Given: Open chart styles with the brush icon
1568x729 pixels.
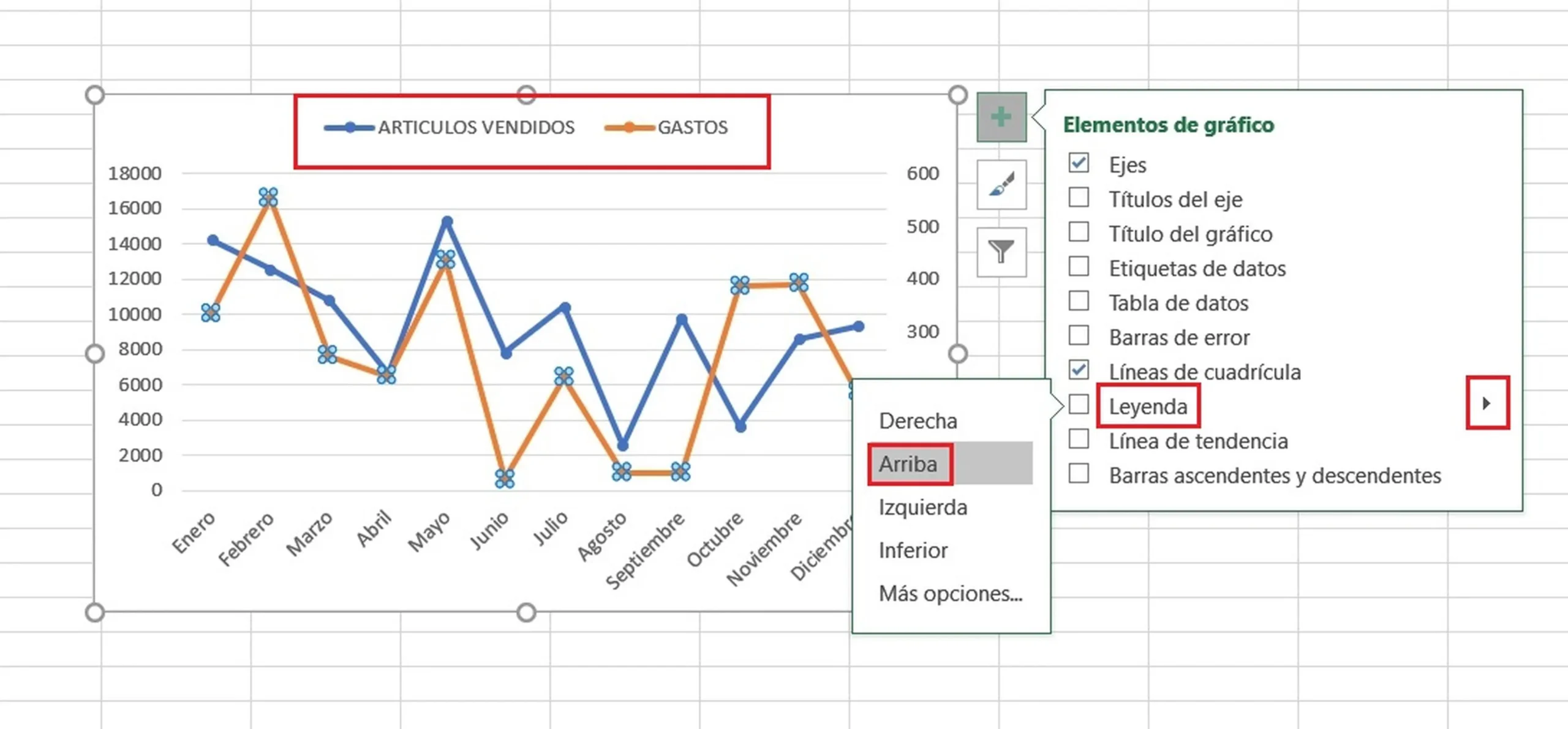Looking at the screenshot, I should [x=1001, y=185].
